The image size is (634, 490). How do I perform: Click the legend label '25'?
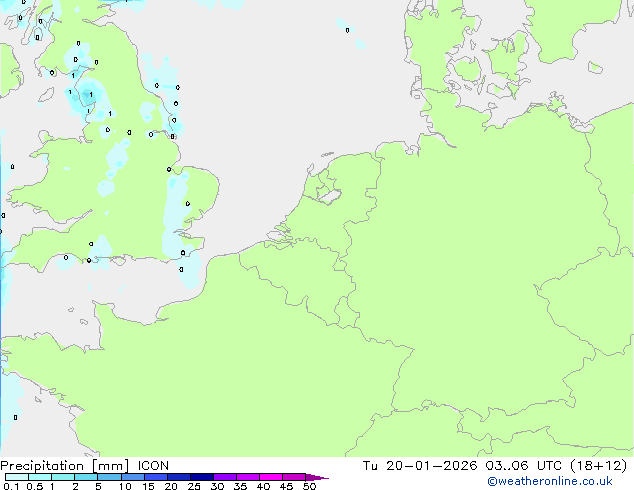[x=194, y=486]
